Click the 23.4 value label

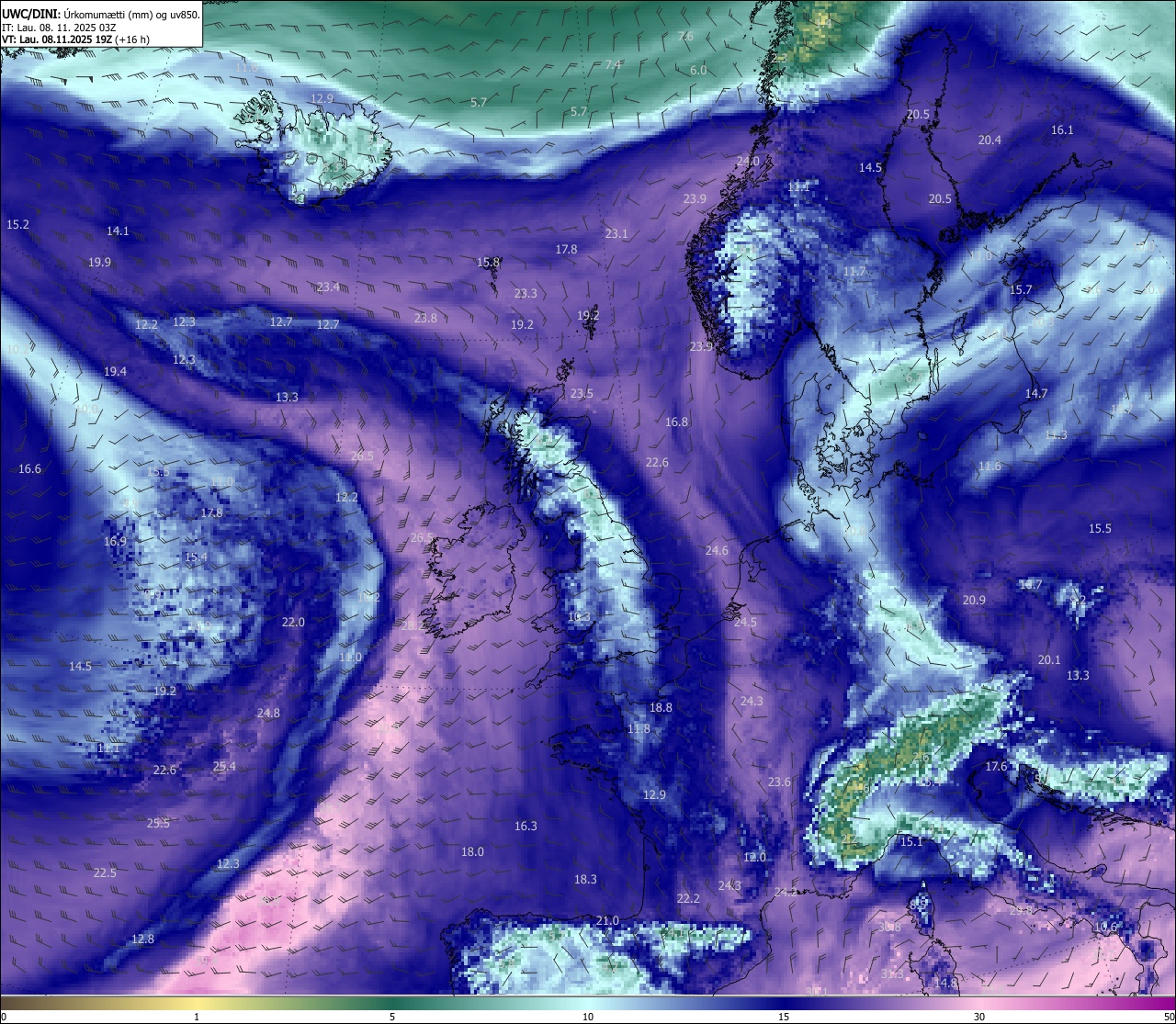328,287
